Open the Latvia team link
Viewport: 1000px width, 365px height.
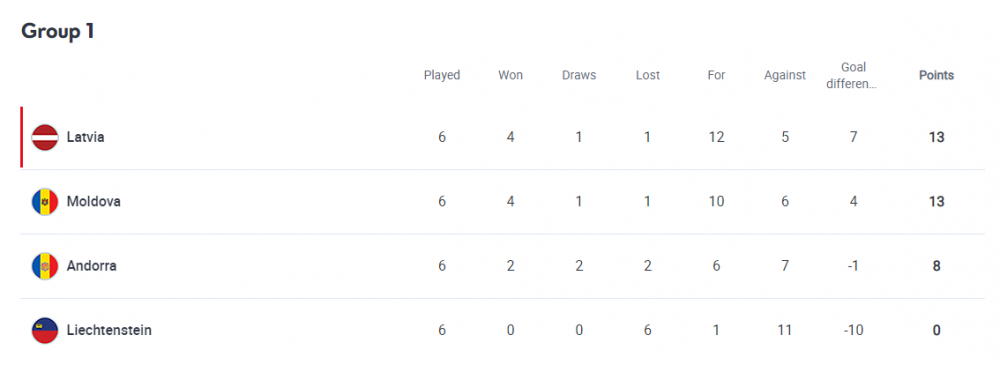(x=85, y=137)
